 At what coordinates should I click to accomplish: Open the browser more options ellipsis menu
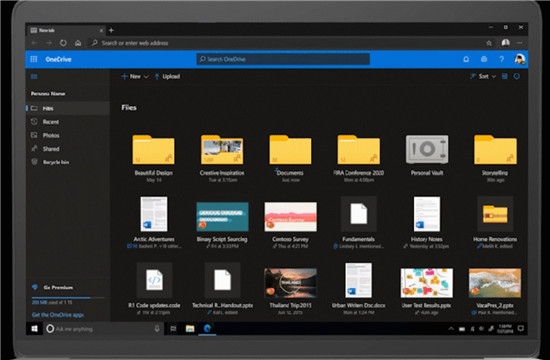tap(520, 43)
